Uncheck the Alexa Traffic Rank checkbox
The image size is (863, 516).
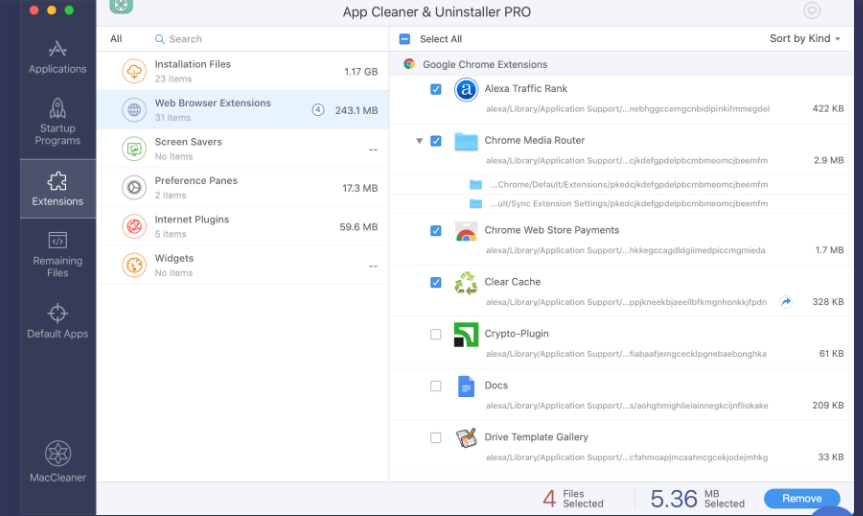pos(436,89)
